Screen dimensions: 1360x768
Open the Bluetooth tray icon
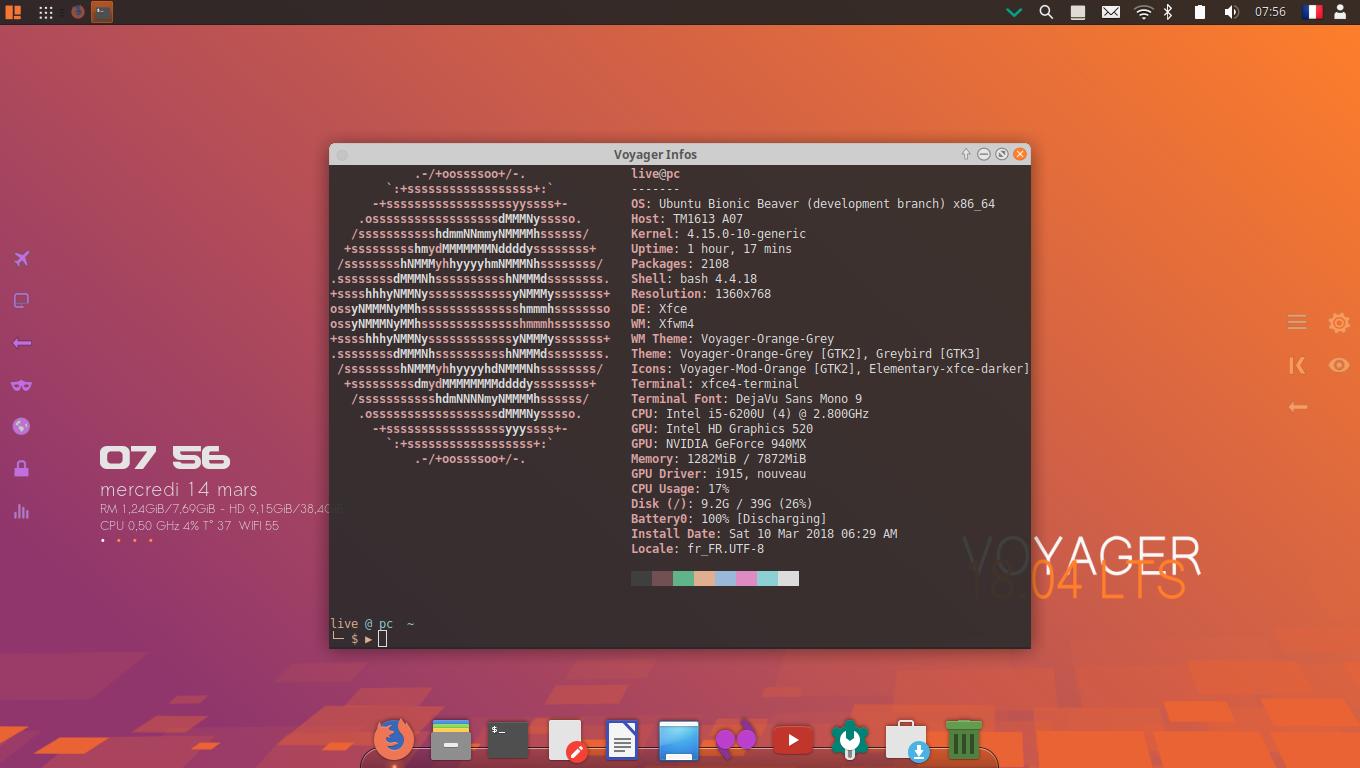pyautogui.click(x=1167, y=12)
